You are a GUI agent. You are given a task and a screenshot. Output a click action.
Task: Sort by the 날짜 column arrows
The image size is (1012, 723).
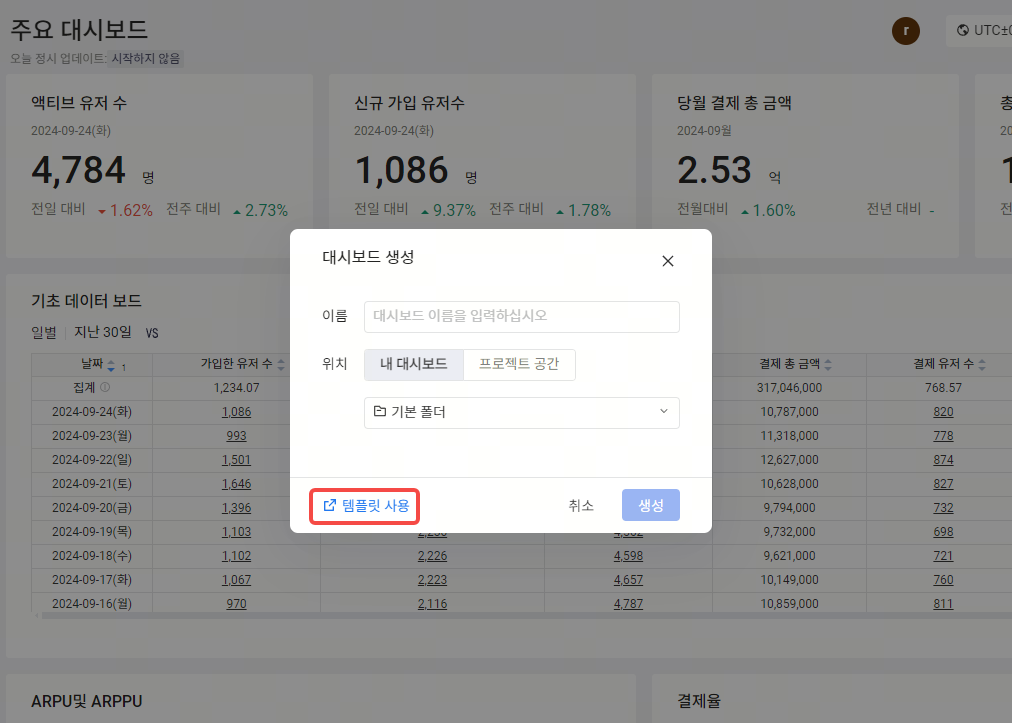111,365
